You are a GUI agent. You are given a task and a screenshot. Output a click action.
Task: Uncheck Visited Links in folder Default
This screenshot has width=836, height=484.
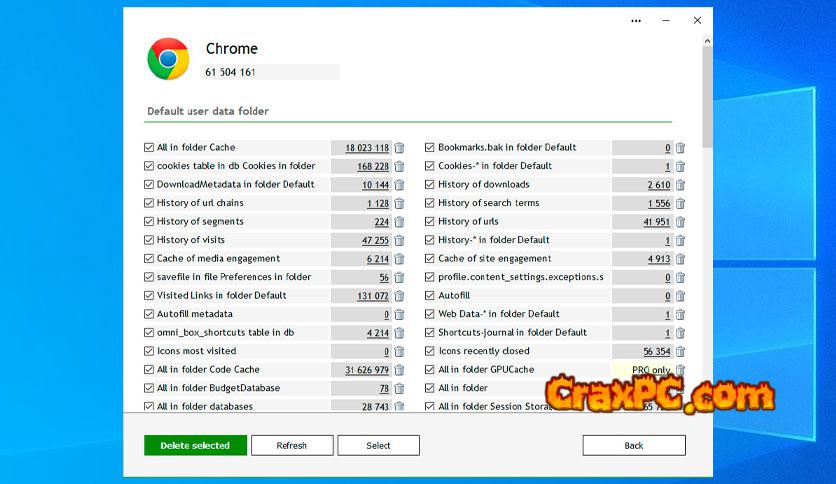[149, 296]
